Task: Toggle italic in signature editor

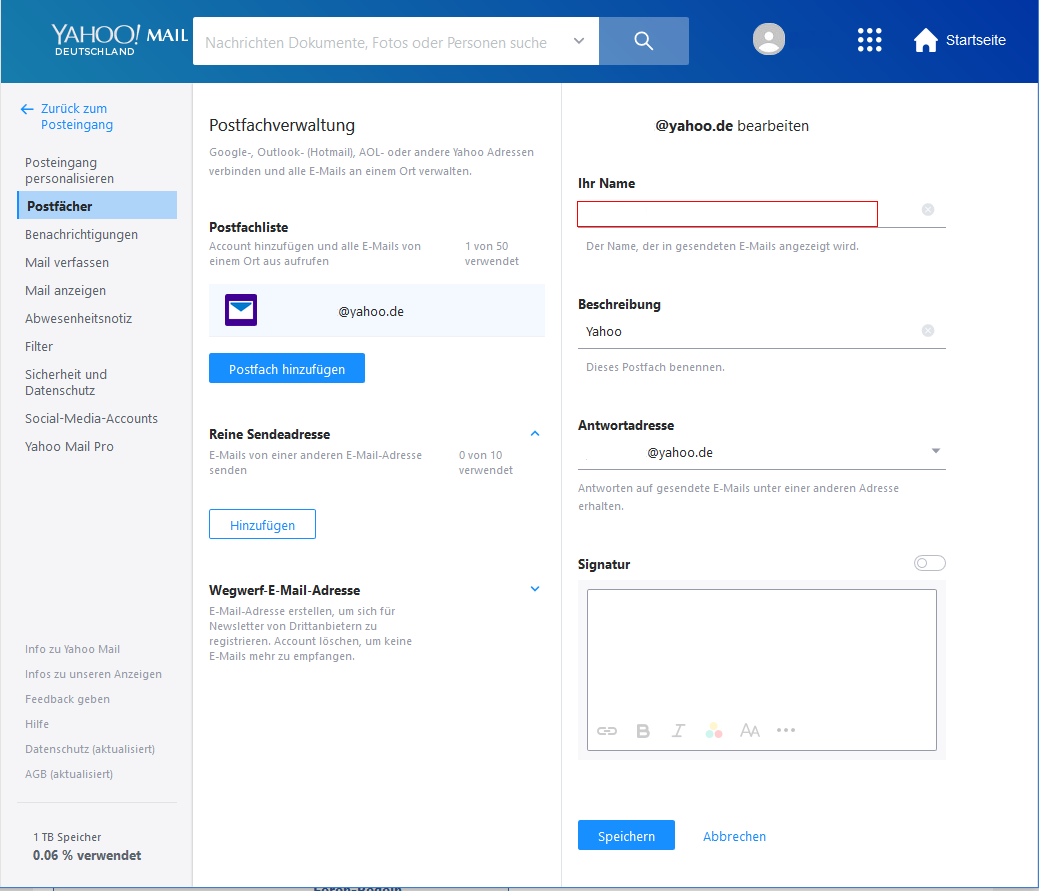Action: coord(678,731)
